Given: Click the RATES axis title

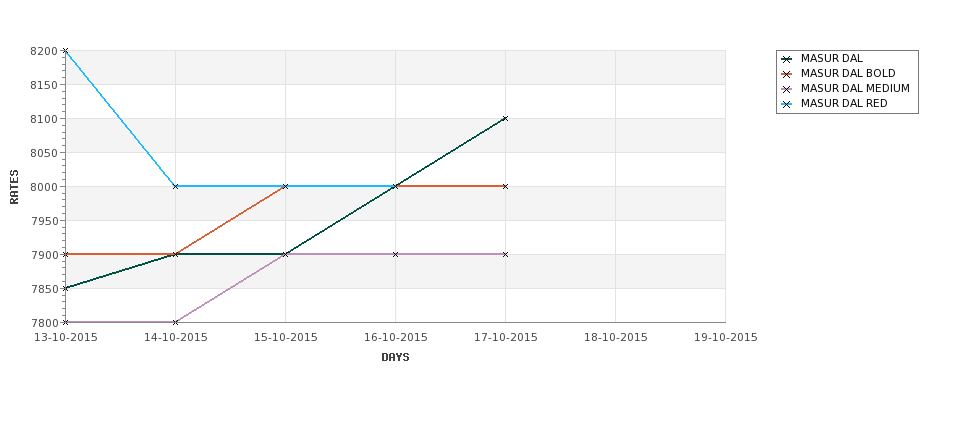Looking at the screenshot, I should coord(14,187).
